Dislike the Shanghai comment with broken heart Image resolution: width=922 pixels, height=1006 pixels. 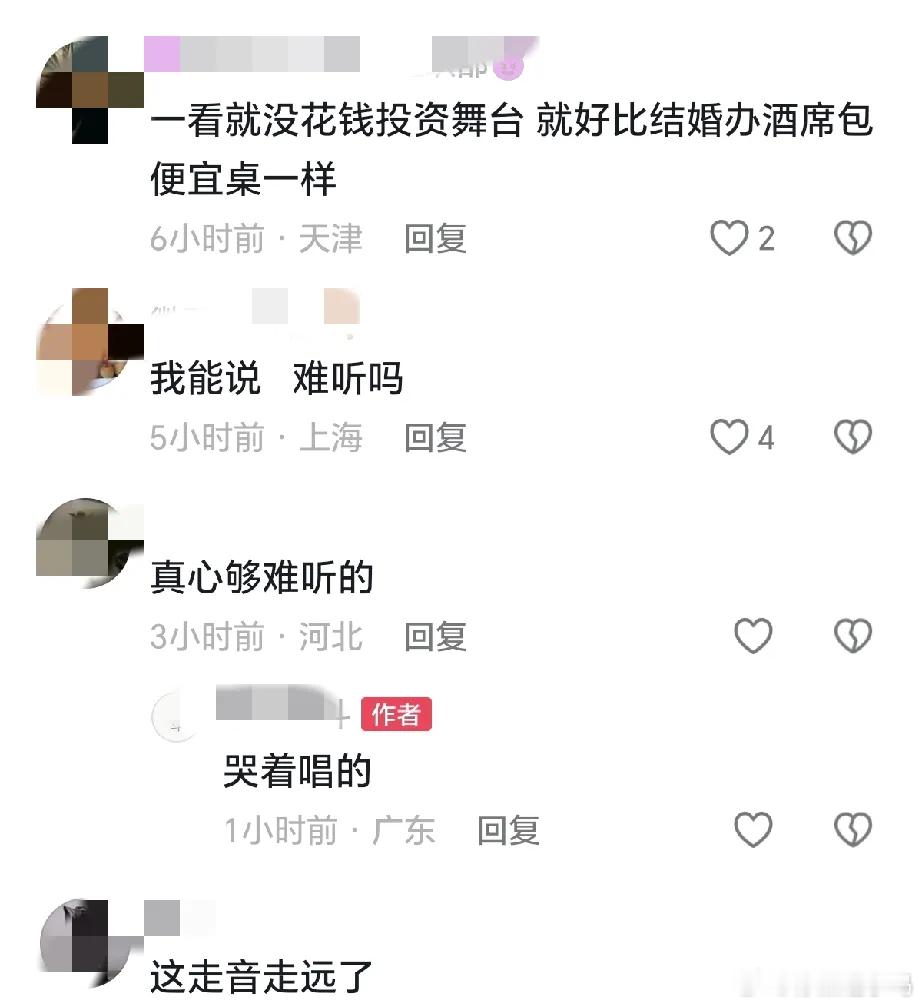click(x=853, y=437)
